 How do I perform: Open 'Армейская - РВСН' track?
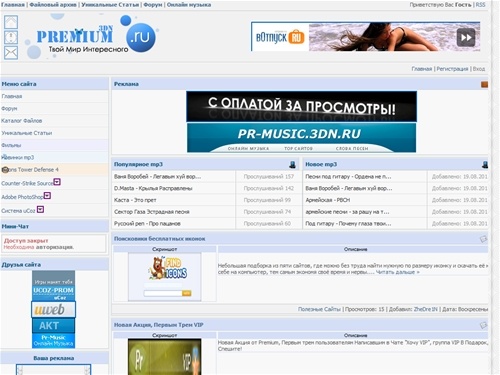tap(328, 200)
